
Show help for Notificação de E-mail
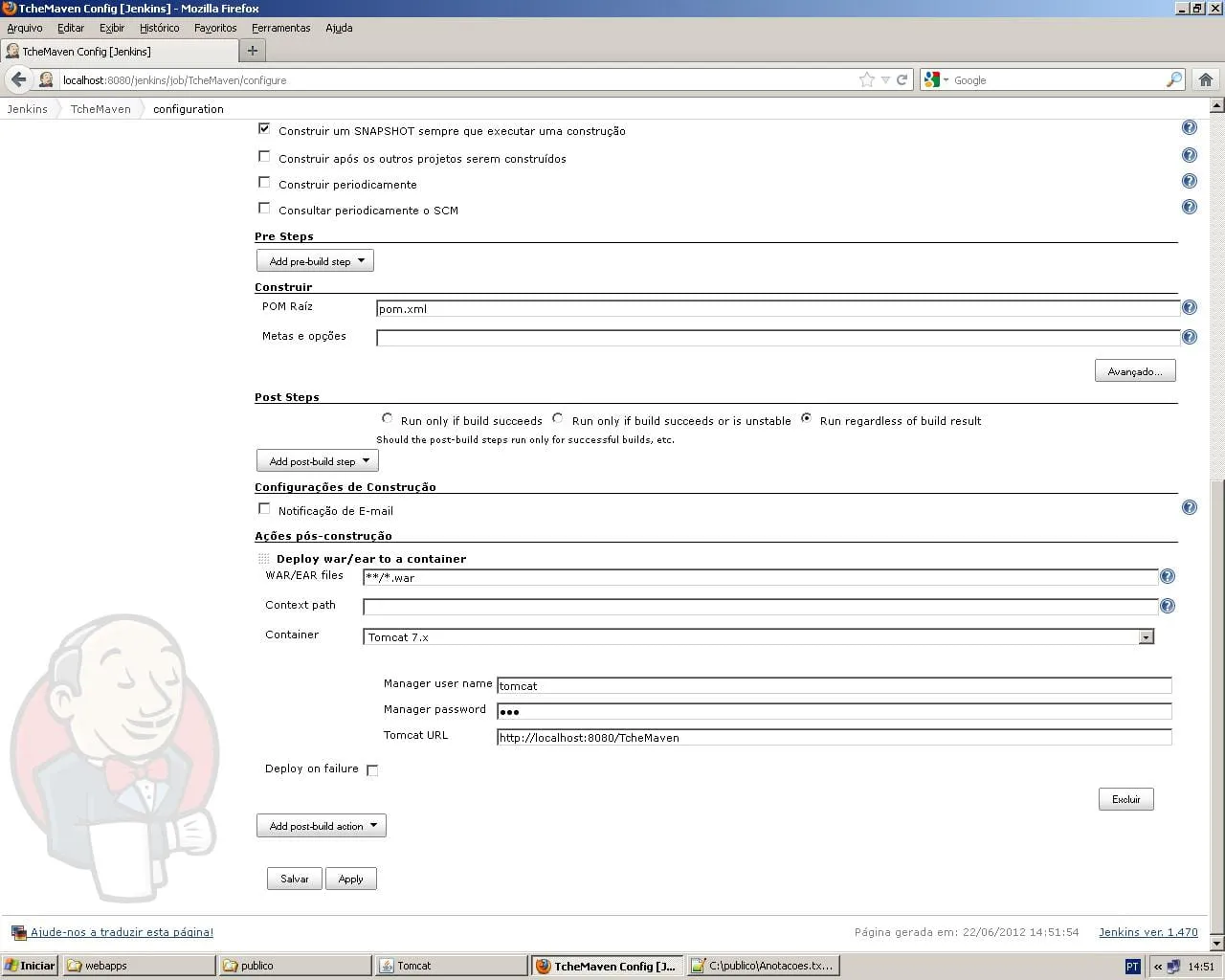[x=1190, y=507]
